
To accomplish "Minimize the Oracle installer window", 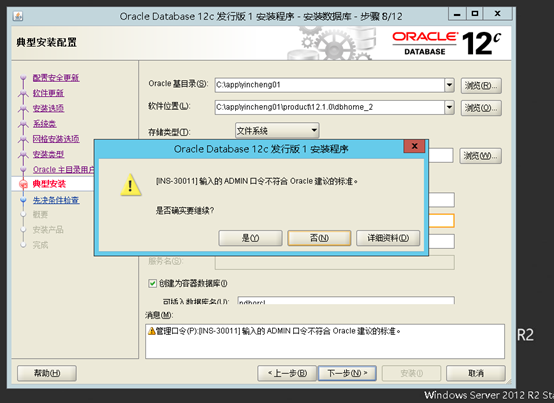I will point(457,14).
